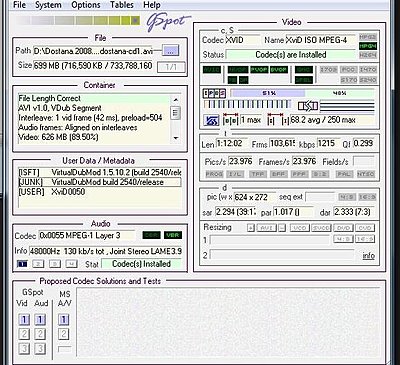Screen dimensions: 400x365
Task: Open the Help menu
Action: point(152,5)
